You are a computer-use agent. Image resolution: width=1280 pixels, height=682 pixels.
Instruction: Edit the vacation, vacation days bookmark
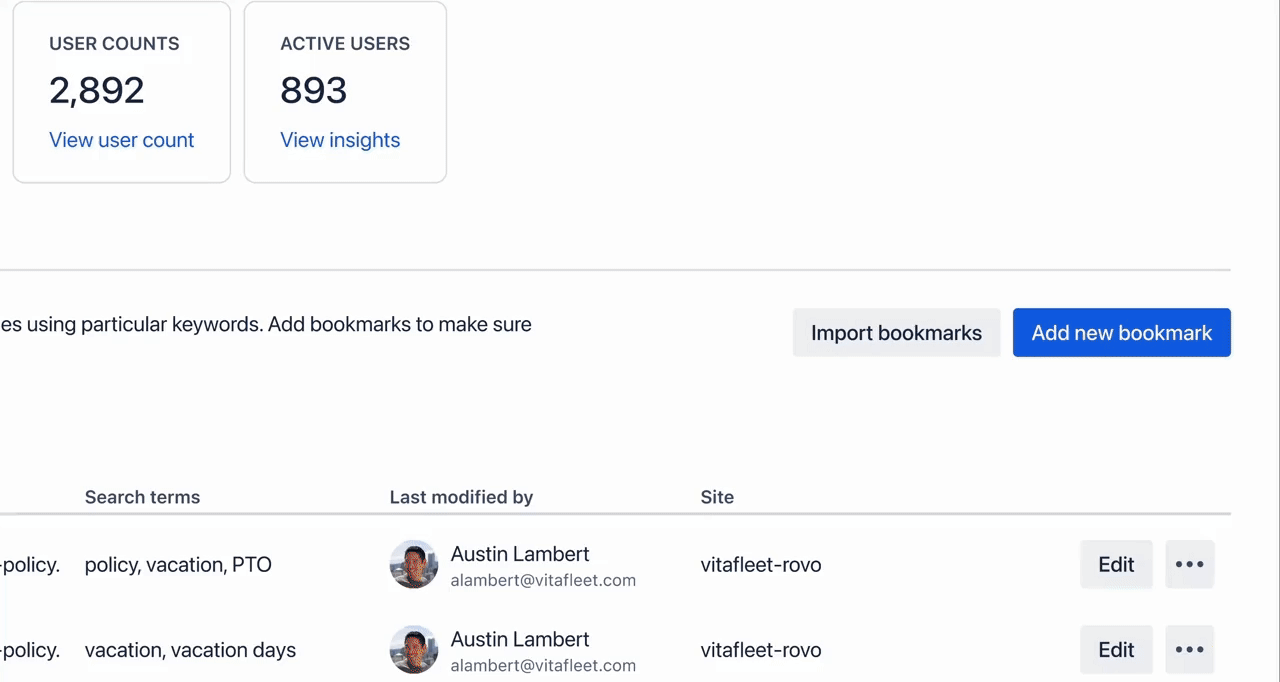1116,649
